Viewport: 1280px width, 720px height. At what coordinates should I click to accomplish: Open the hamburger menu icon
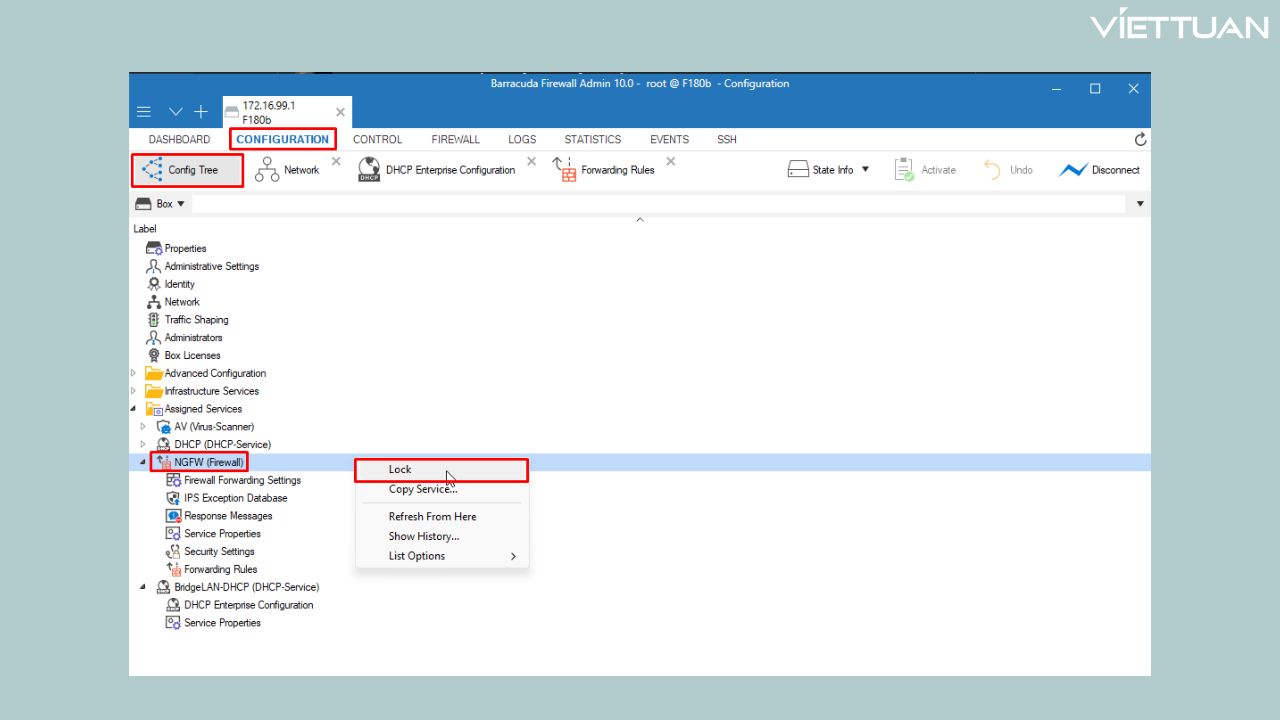144,112
